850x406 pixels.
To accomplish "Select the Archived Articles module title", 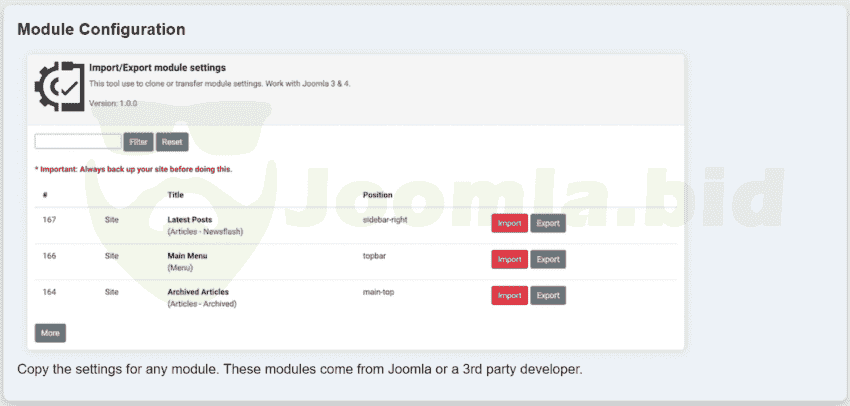I will coord(197,292).
